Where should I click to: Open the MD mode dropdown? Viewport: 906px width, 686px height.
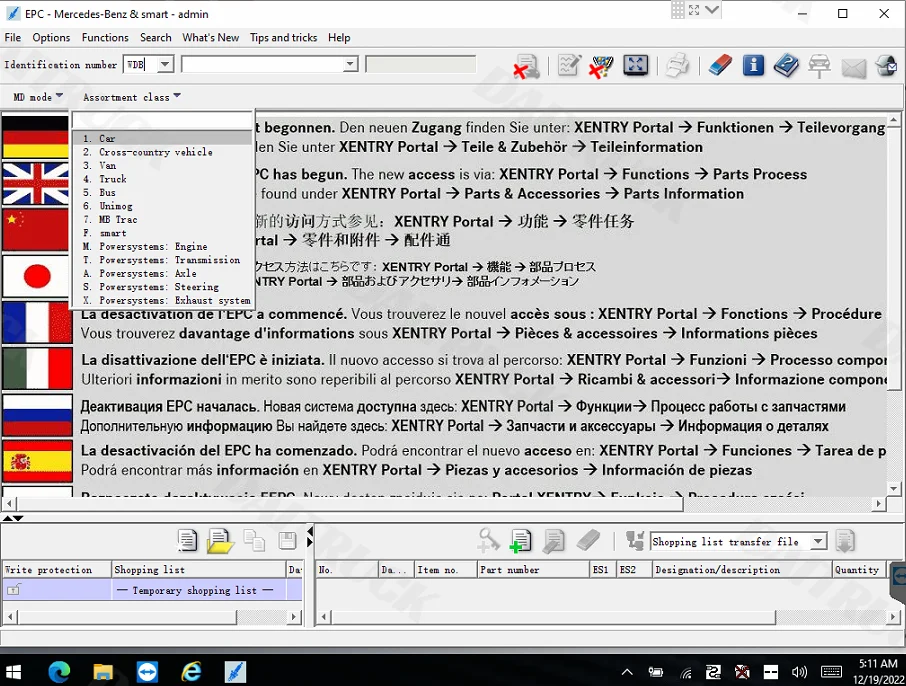point(38,97)
